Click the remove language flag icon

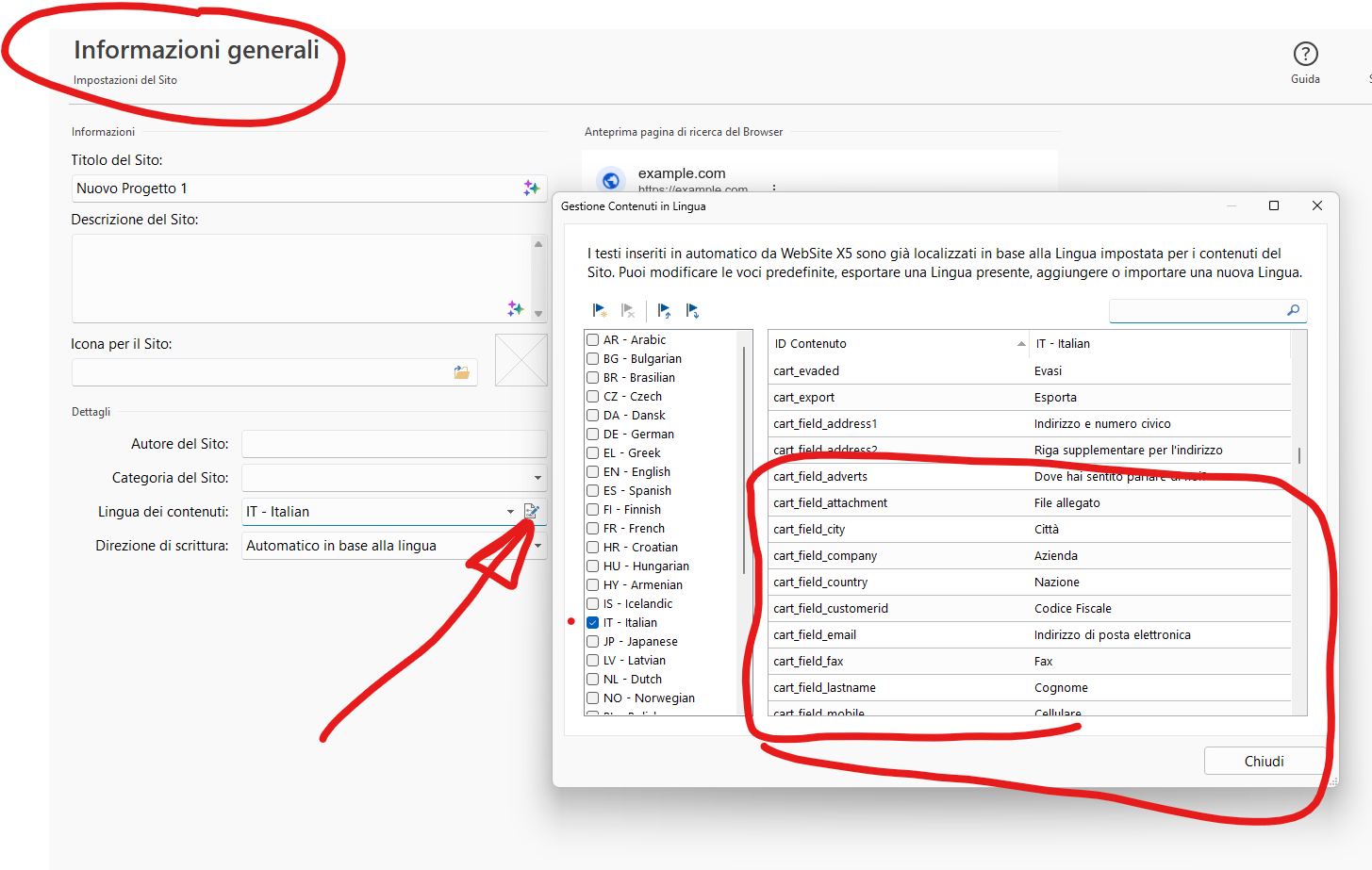(628, 311)
